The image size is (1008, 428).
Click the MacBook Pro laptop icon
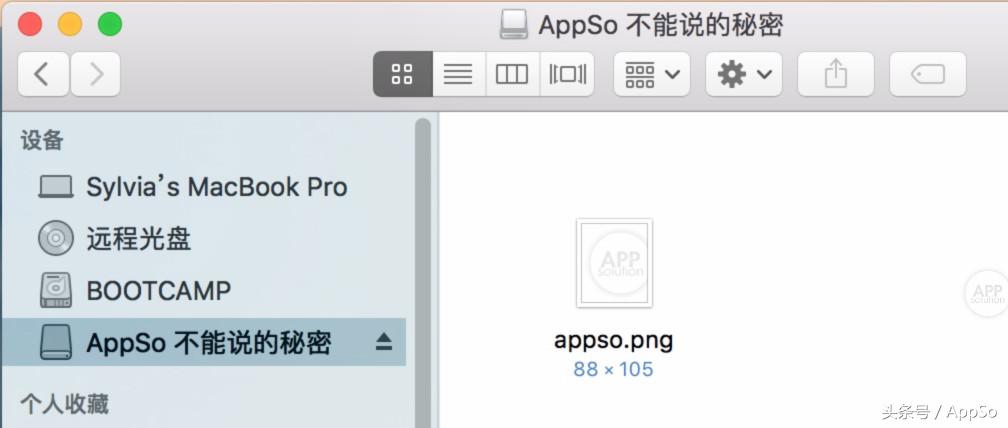pos(56,187)
